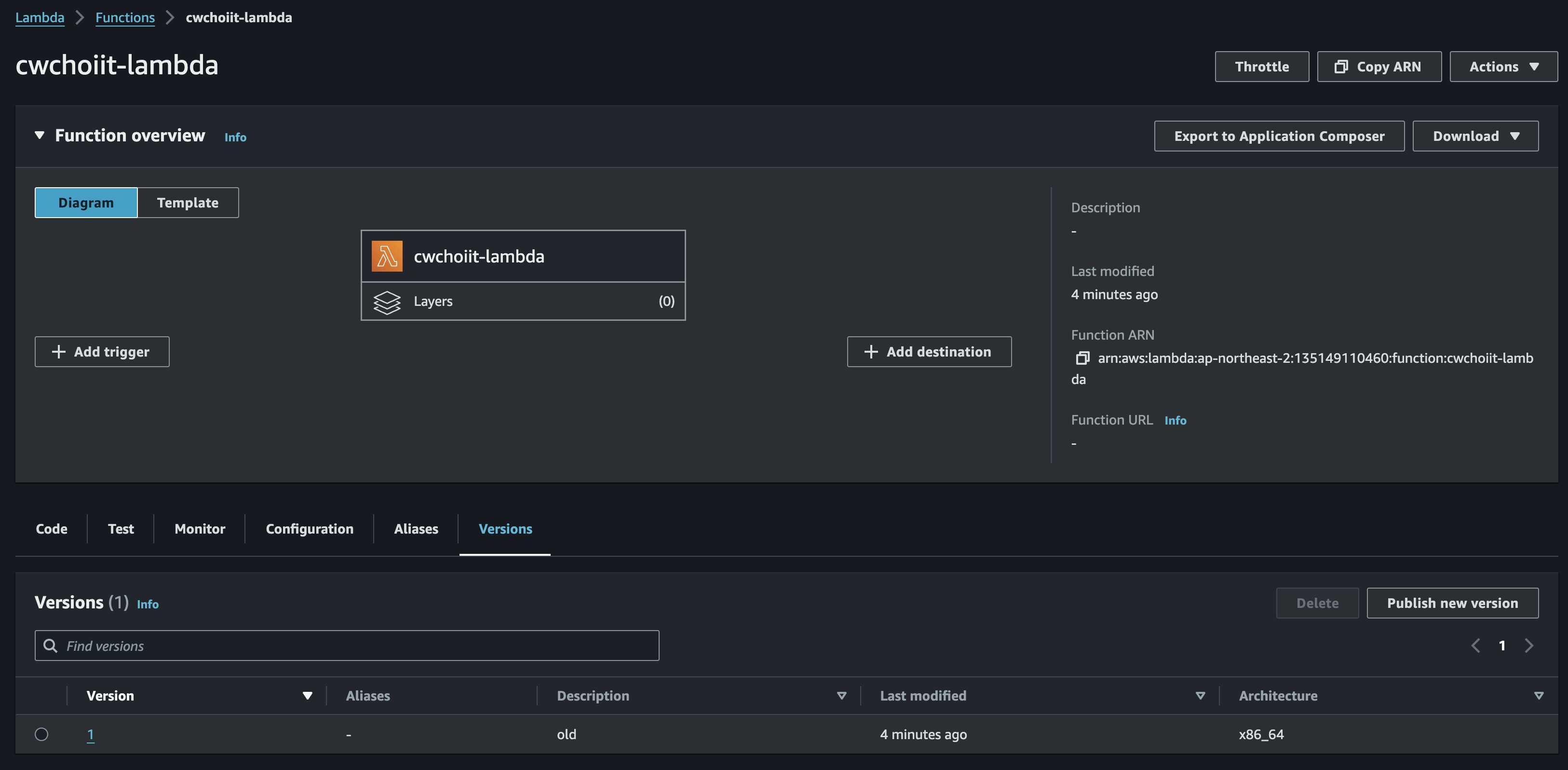
Task: Click the Copy ARN button
Action: pos(1379,67)
